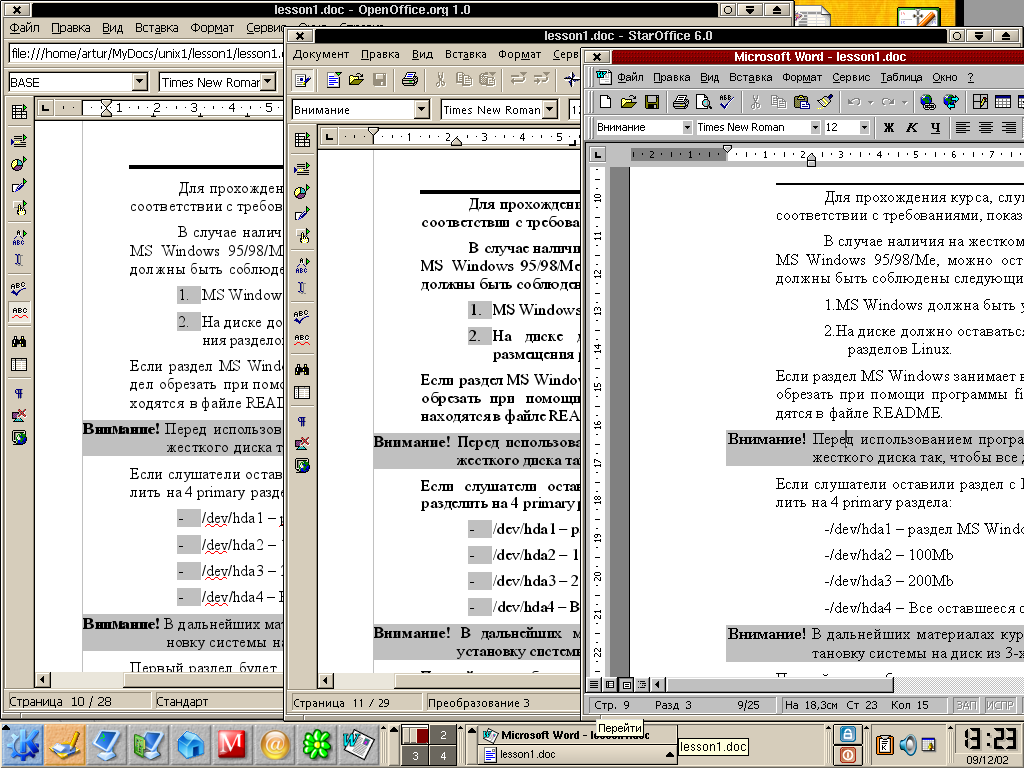
Task: Click New document icon in Microsoft Word
Action: pos(605,102)
